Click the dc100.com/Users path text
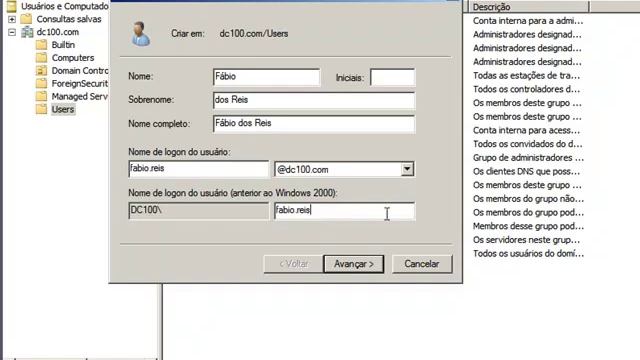Image resolution: width=640 pixels, height=360 pixels. coord(253,33)
